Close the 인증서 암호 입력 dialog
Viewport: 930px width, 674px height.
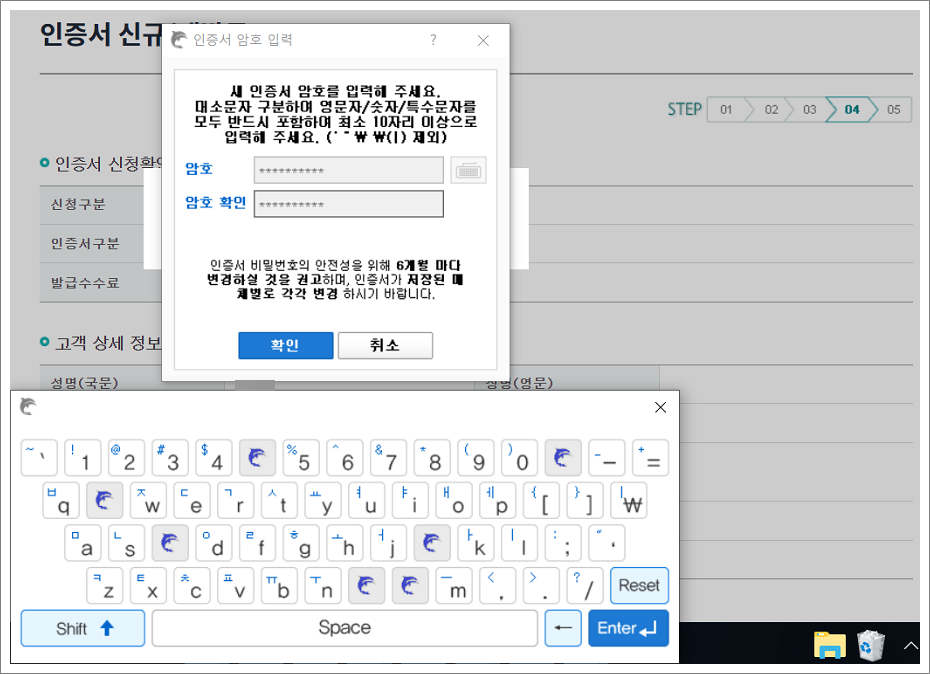[483, 40]
